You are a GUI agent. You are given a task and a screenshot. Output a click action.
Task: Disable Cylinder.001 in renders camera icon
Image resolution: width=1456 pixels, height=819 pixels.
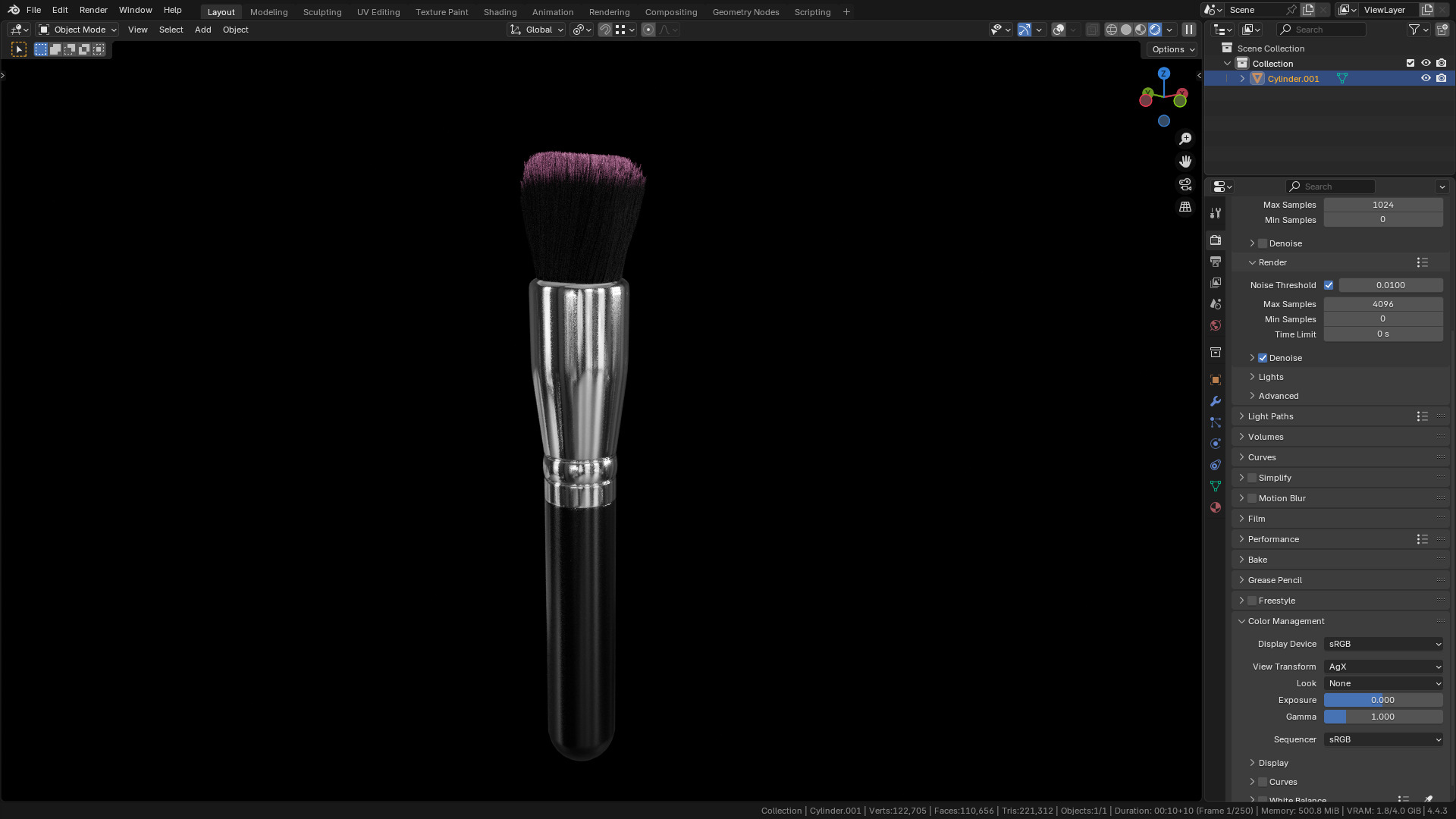(1442, 78)
